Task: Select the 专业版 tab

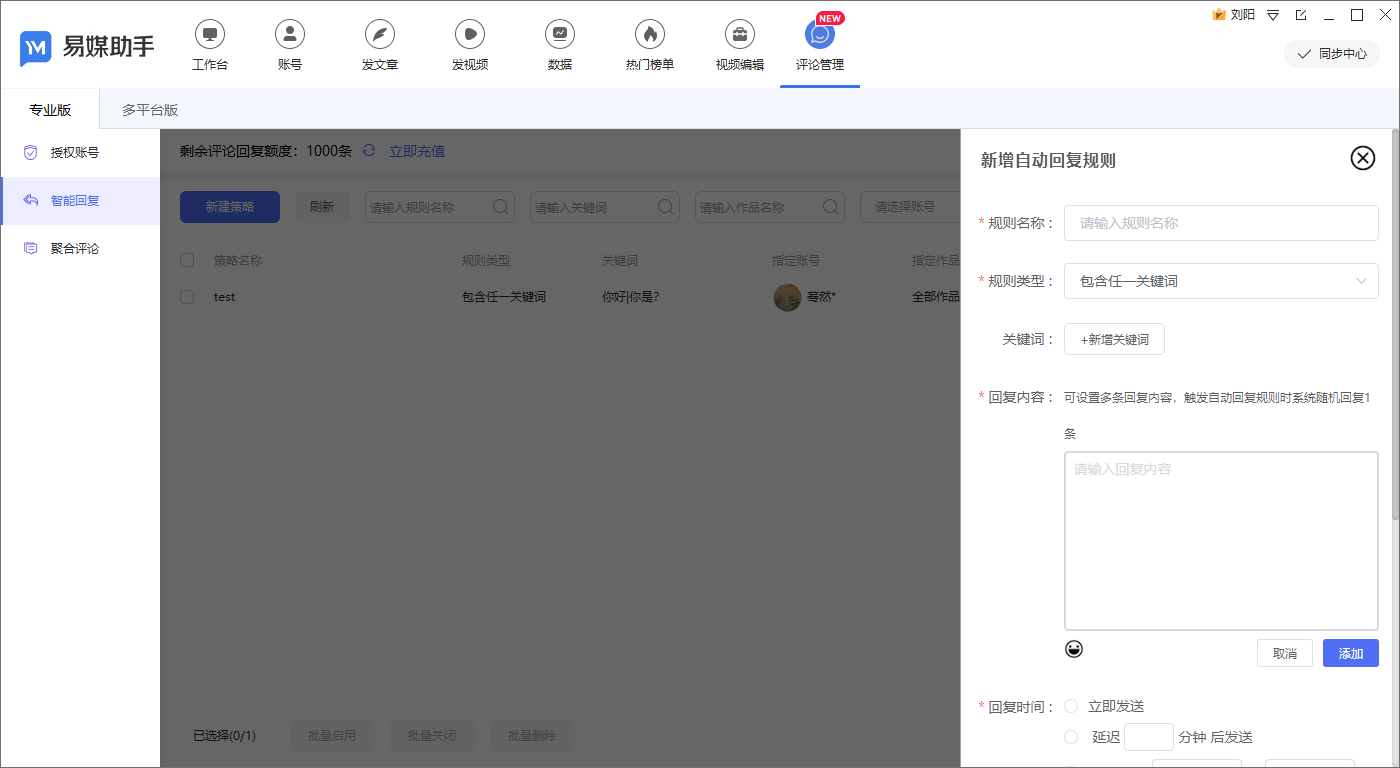Action: coord(50,109)
